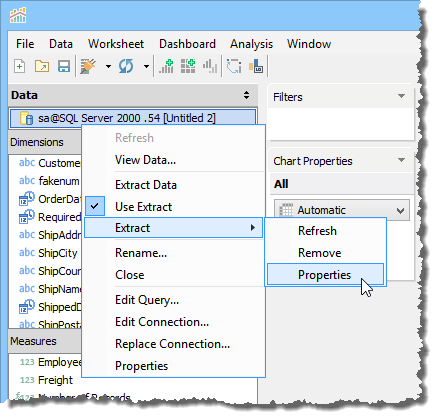438x419 pixels.
Task: Click the New Workbook toolbar icon
Action: point(19,66)
